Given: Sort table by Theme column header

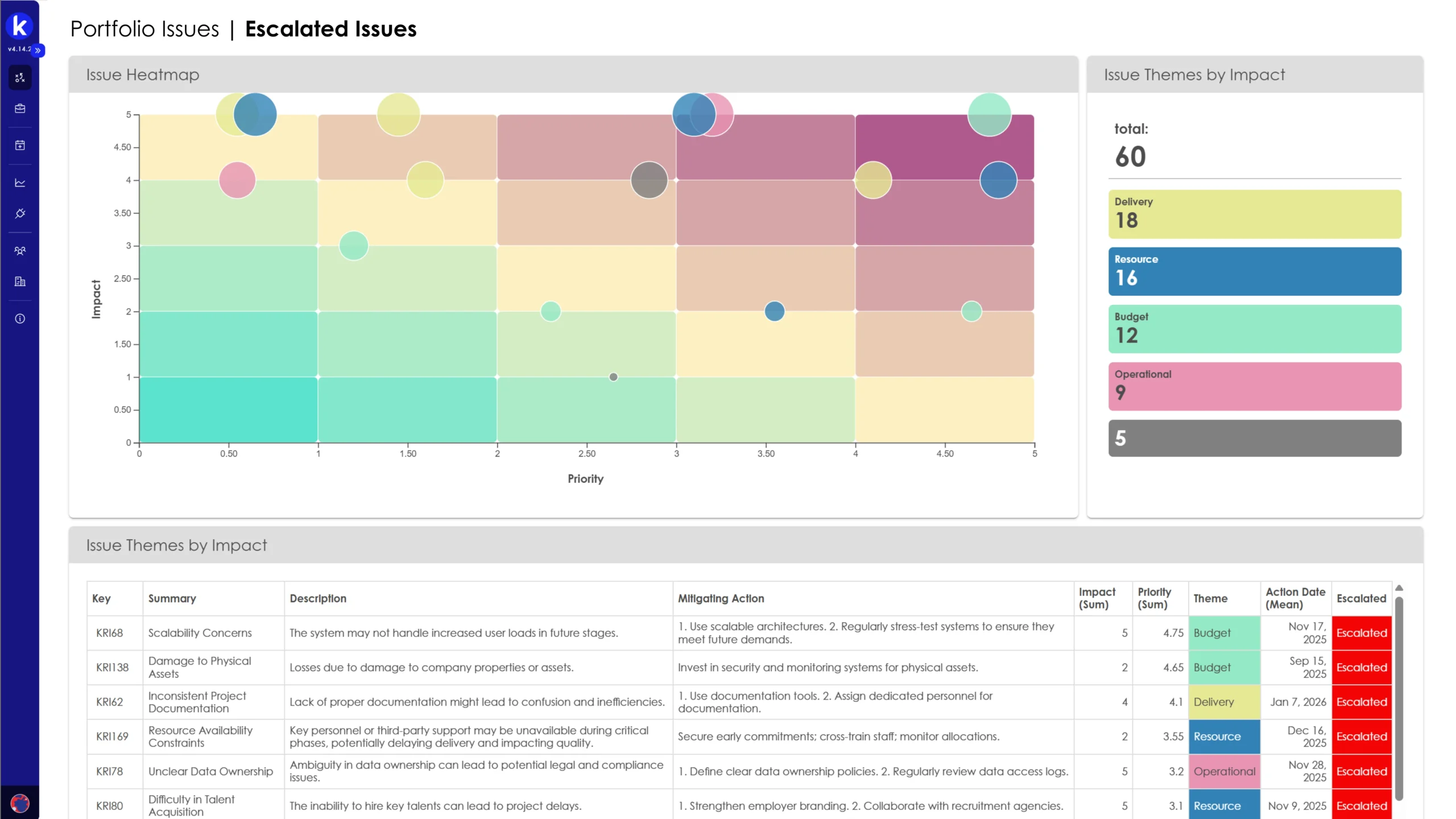Looking at the screenshot, I should click(1210, 598).
